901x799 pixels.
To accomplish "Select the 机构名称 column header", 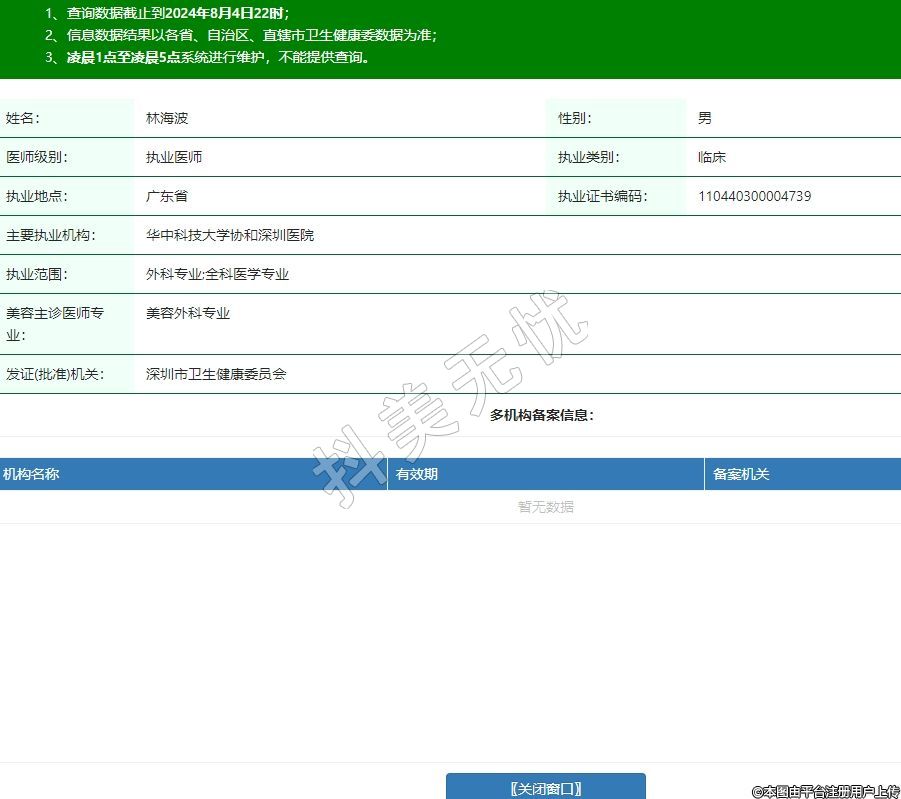I will (x=31, y=474).
